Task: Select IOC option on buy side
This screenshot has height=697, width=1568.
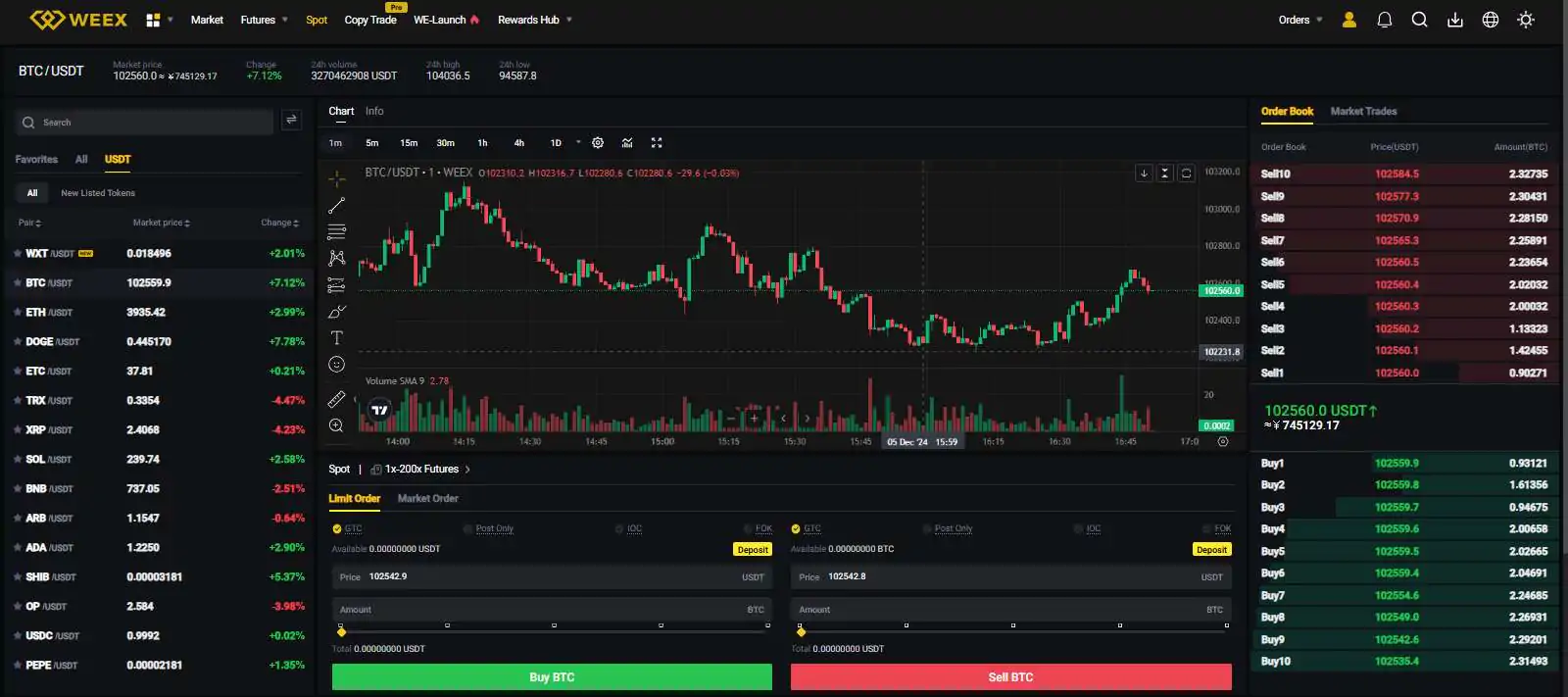Action: coord(628,528)
